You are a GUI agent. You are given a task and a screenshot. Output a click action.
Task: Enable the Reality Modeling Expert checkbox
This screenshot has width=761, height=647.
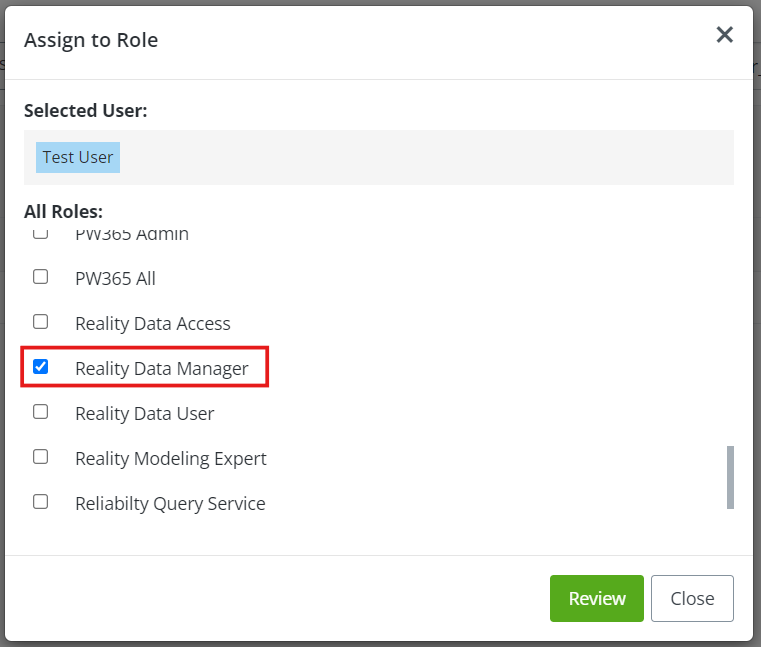coord(40,457)
